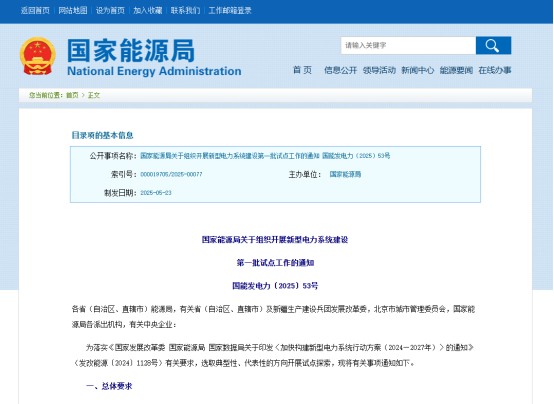Click 目录项的基本信息 heading
This screenshot has width=554, height=404.
coord(102,135)
